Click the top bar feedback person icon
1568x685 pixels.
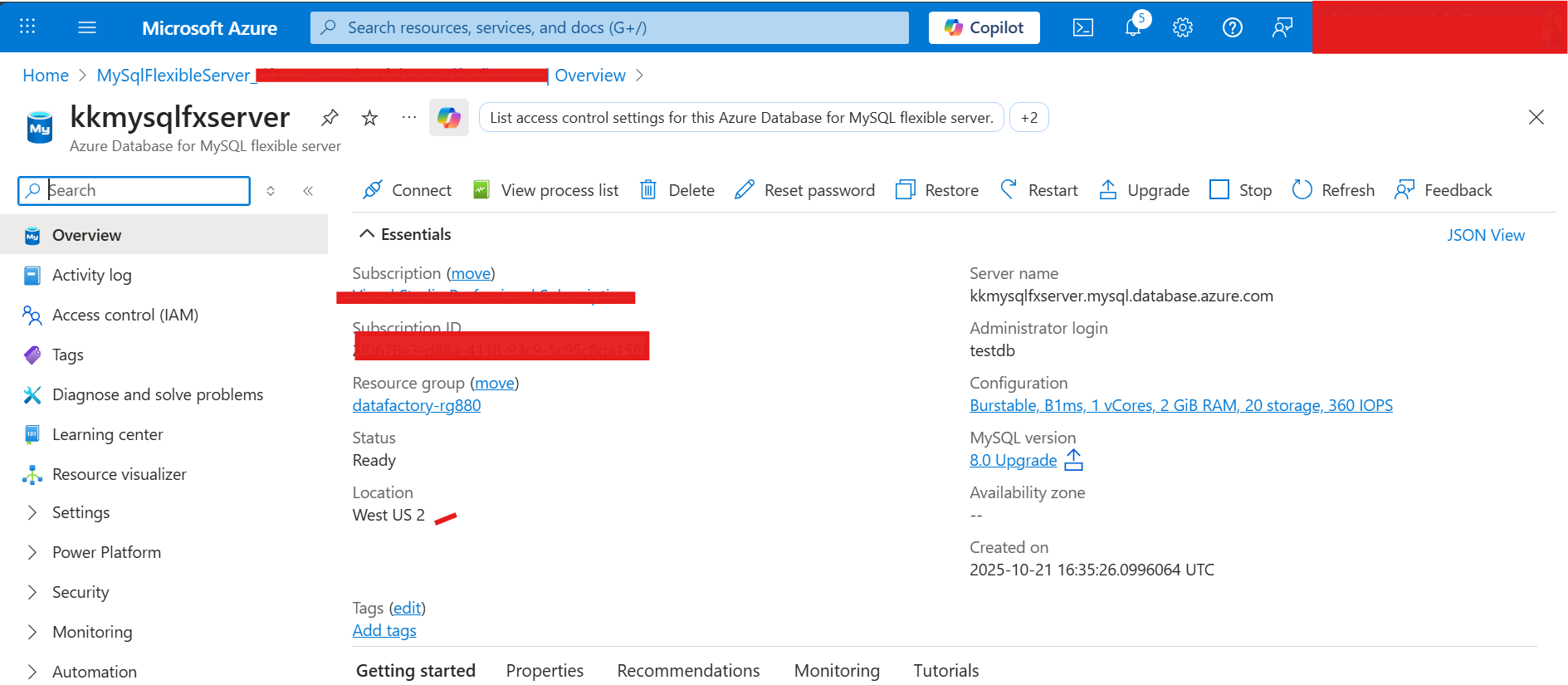click(1282, 27)
